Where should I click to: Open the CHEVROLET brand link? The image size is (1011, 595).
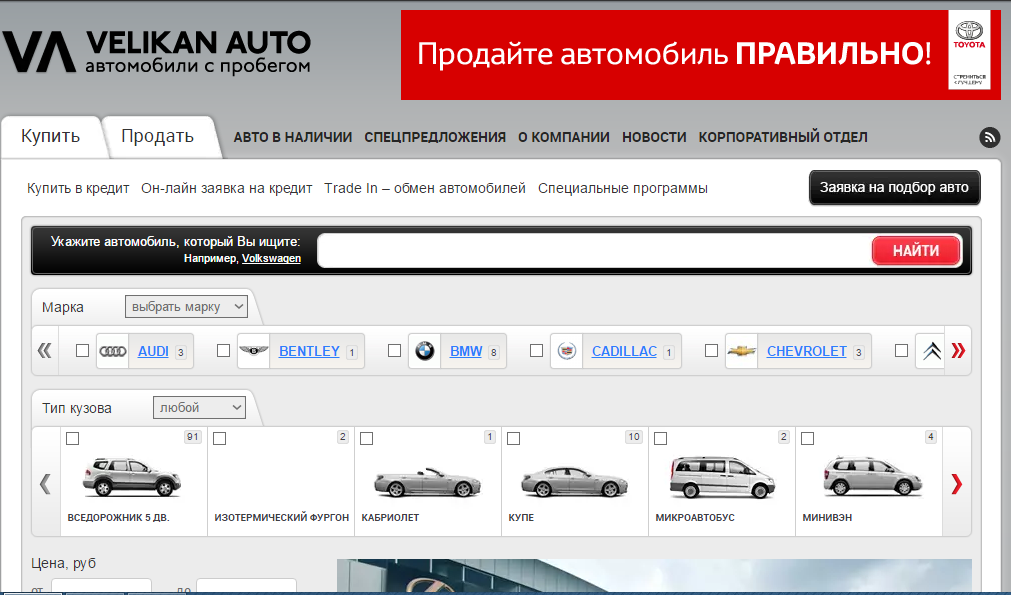tap(807, 351)
